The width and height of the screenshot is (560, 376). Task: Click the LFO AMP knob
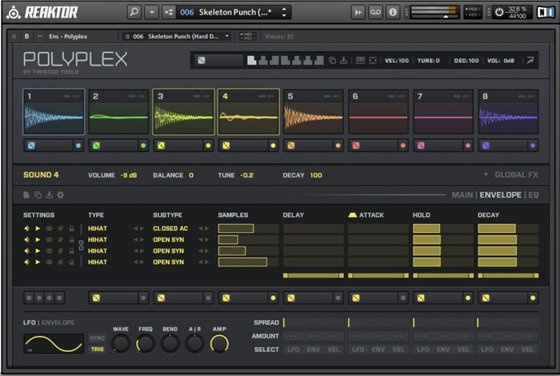[x=219, y=344]
